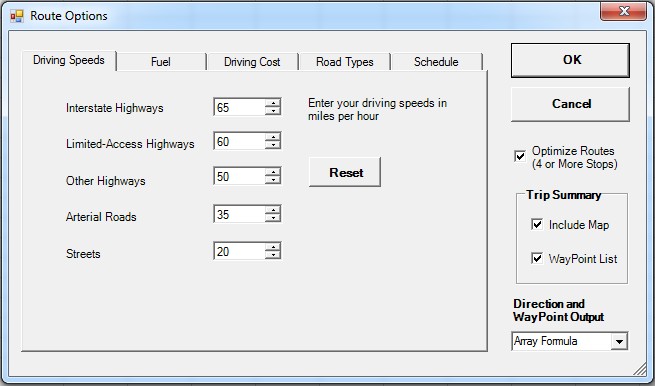Open the Driving Cost tab
655x386 pixels.
pos(252,62)
